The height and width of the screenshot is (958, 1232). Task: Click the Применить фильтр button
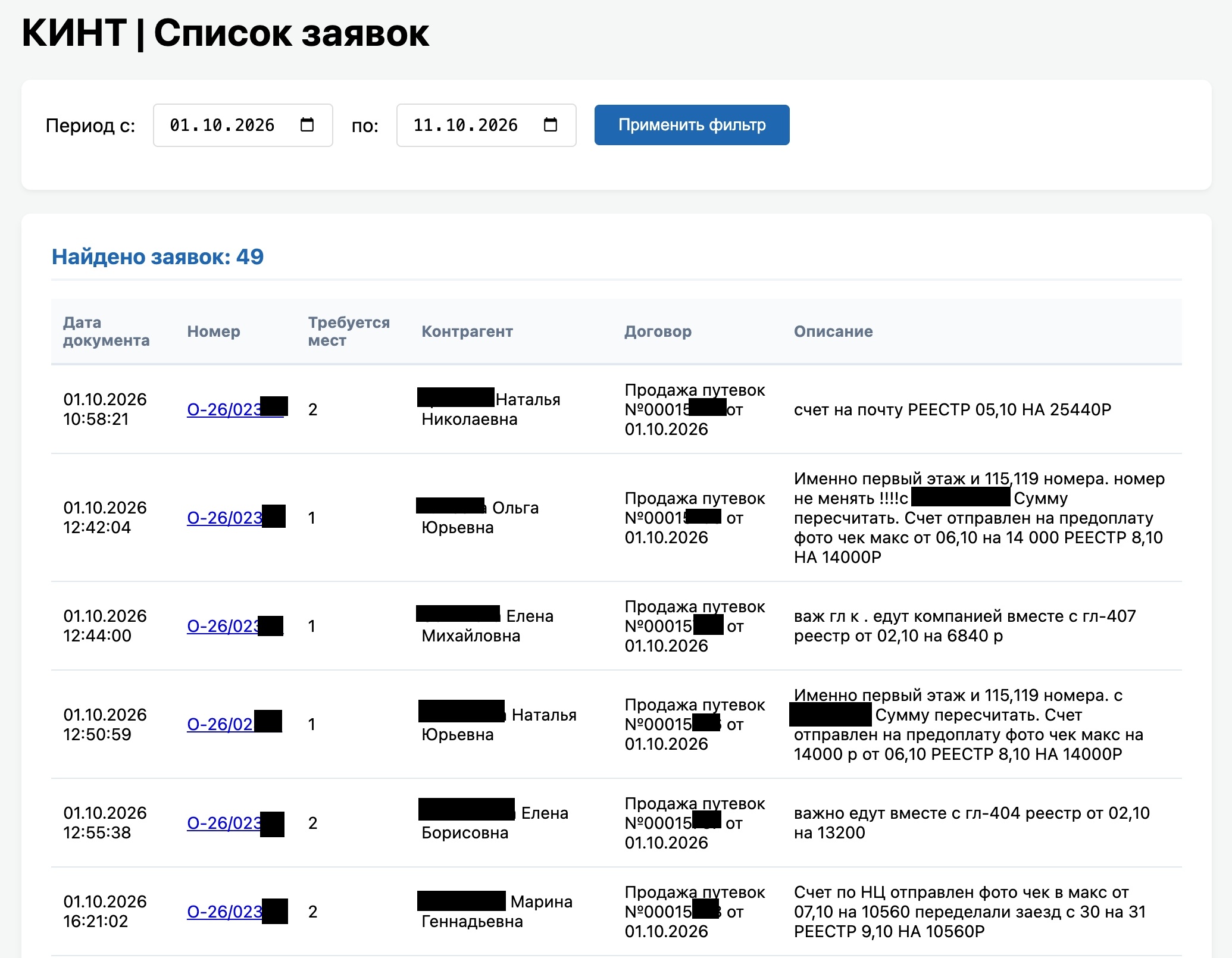coord(692,125)
